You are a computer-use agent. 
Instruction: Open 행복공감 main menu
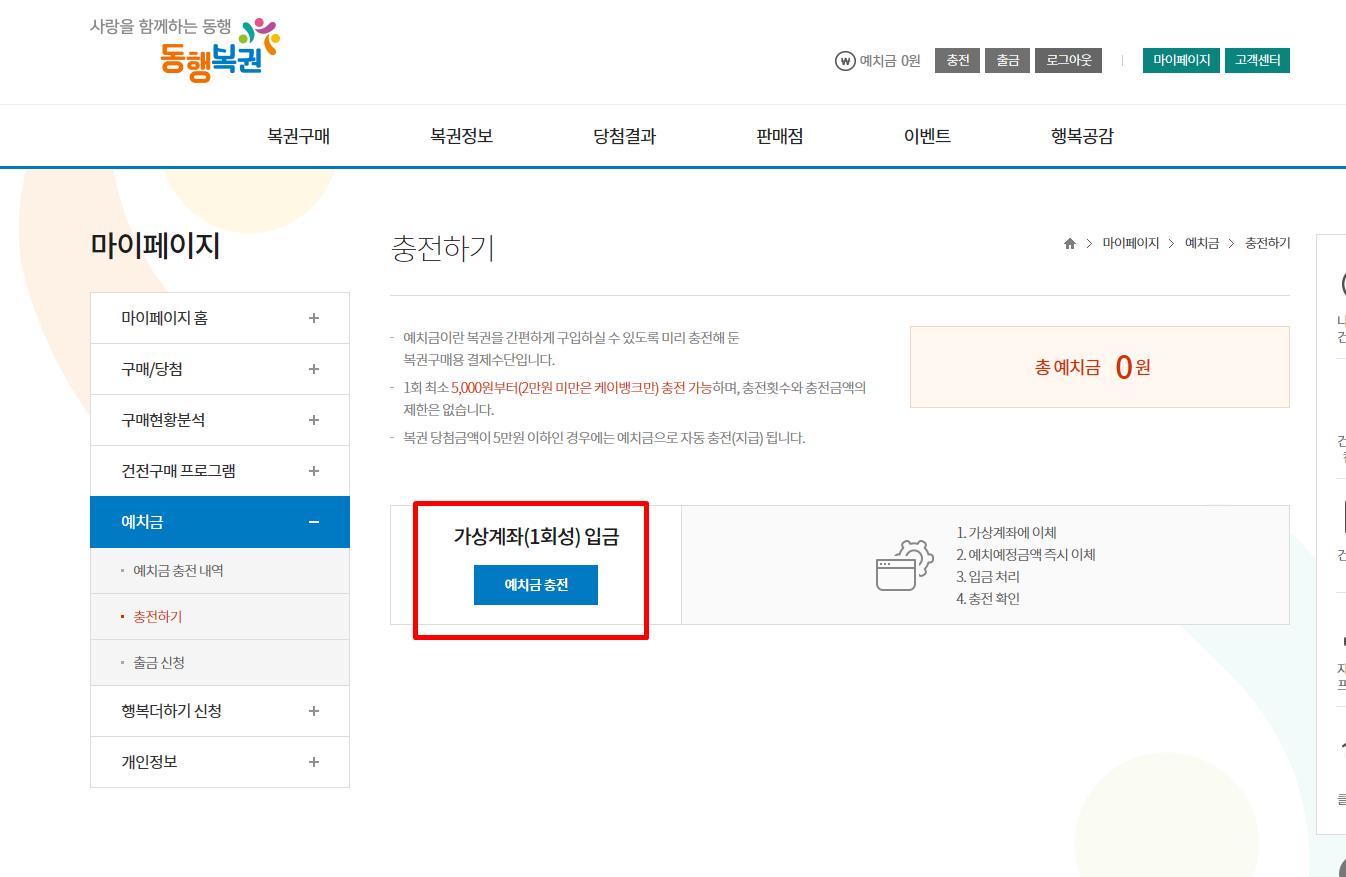point(1082,137)
